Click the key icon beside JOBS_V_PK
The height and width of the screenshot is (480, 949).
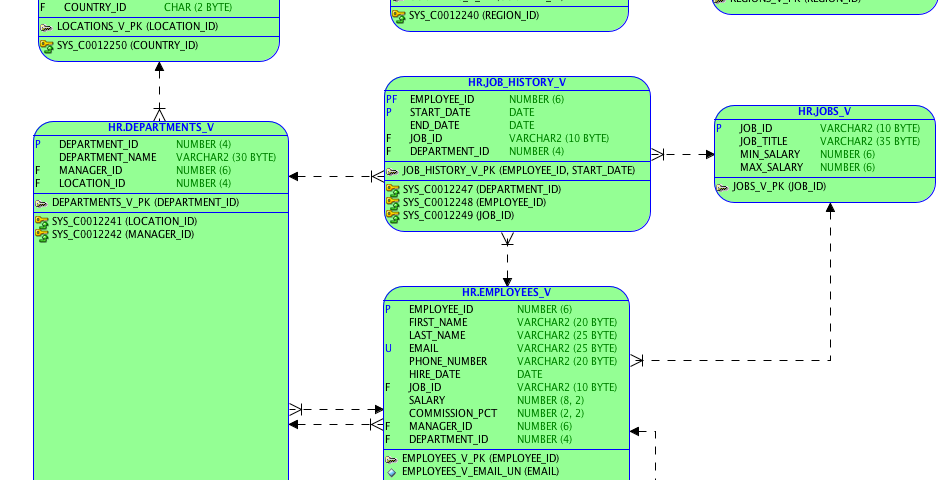coord(722,188)
